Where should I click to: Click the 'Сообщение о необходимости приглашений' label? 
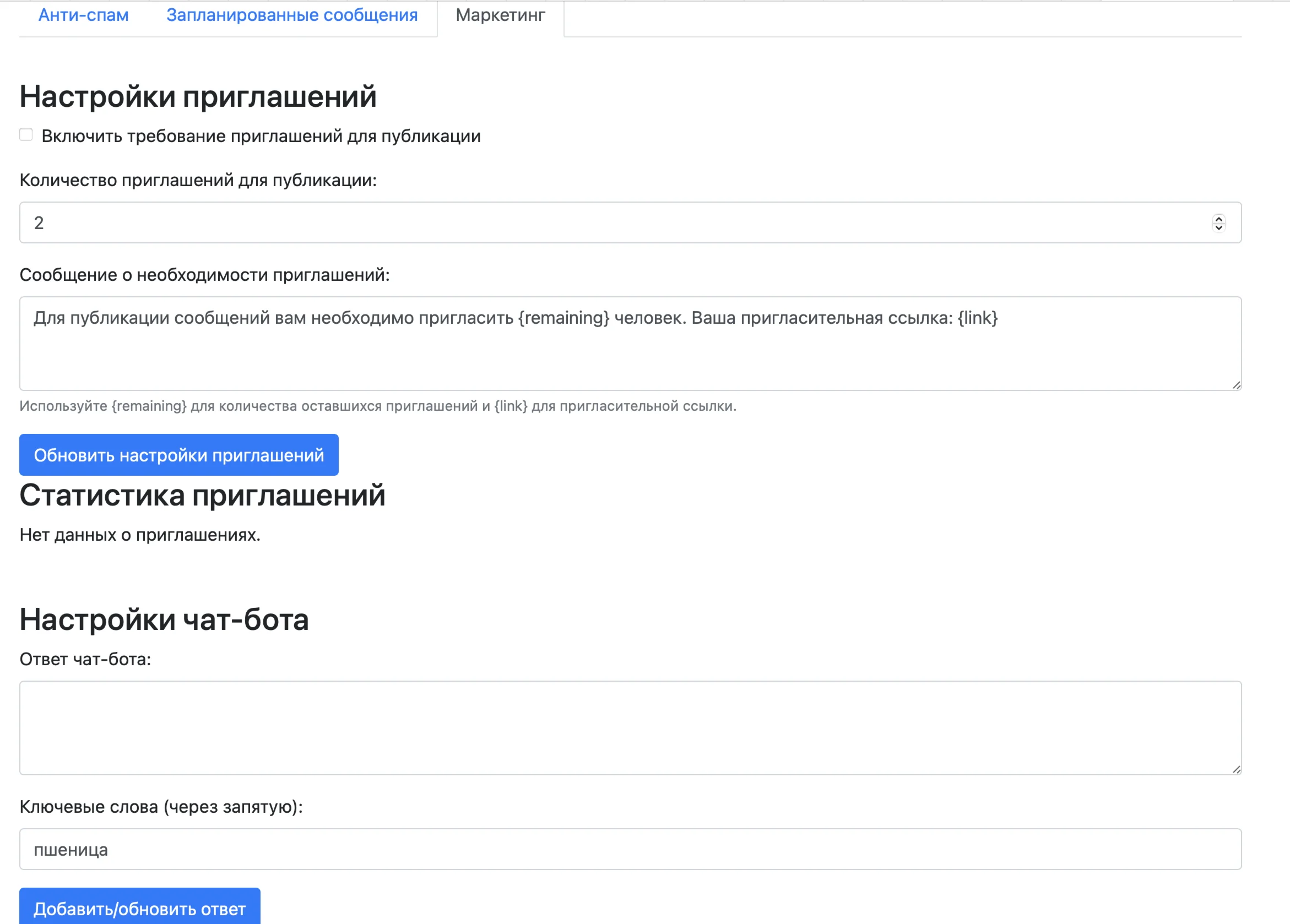coord(204,275)
